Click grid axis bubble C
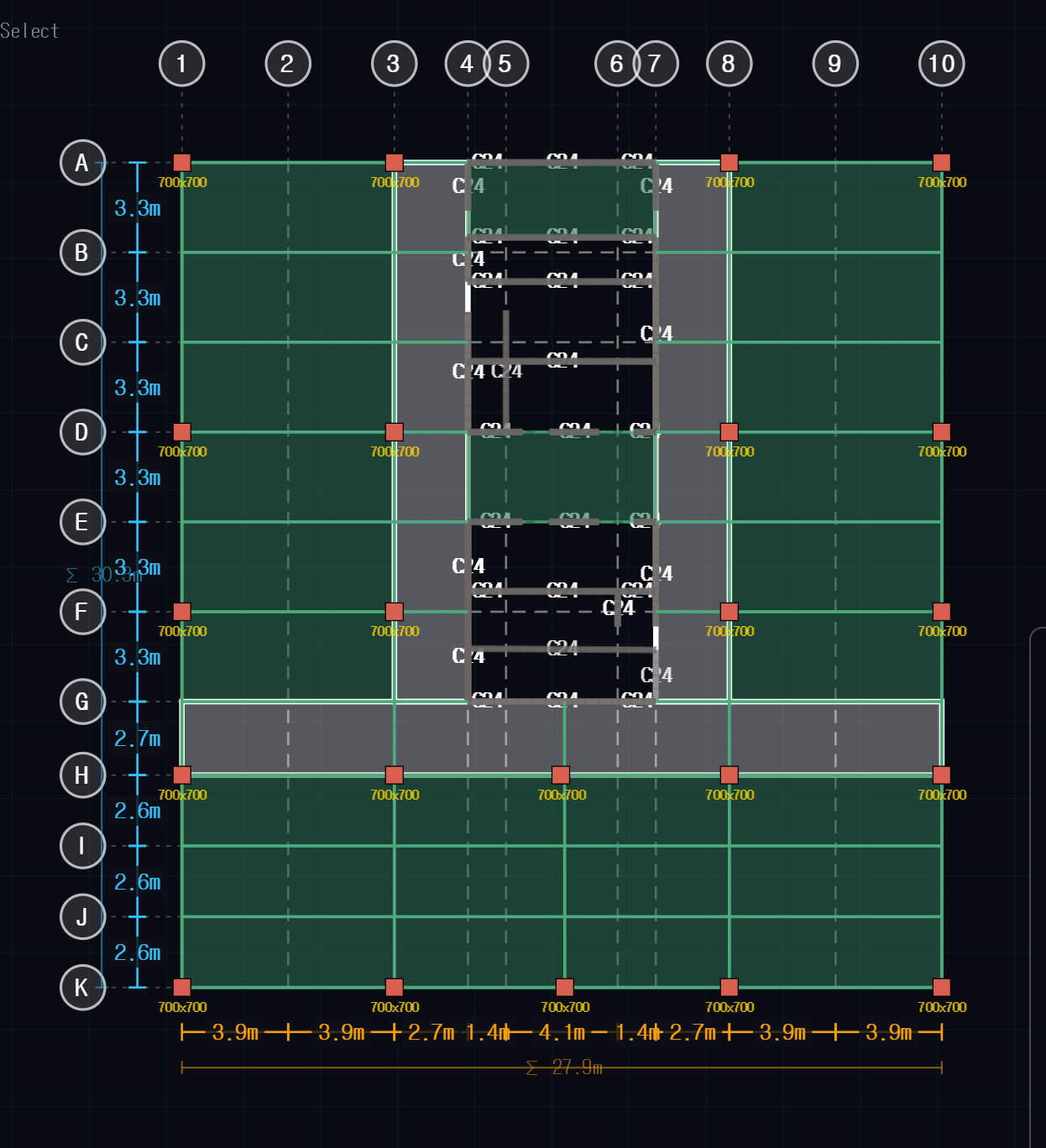The height and width of the screenshot is (1148, 1046). (82, 342)
